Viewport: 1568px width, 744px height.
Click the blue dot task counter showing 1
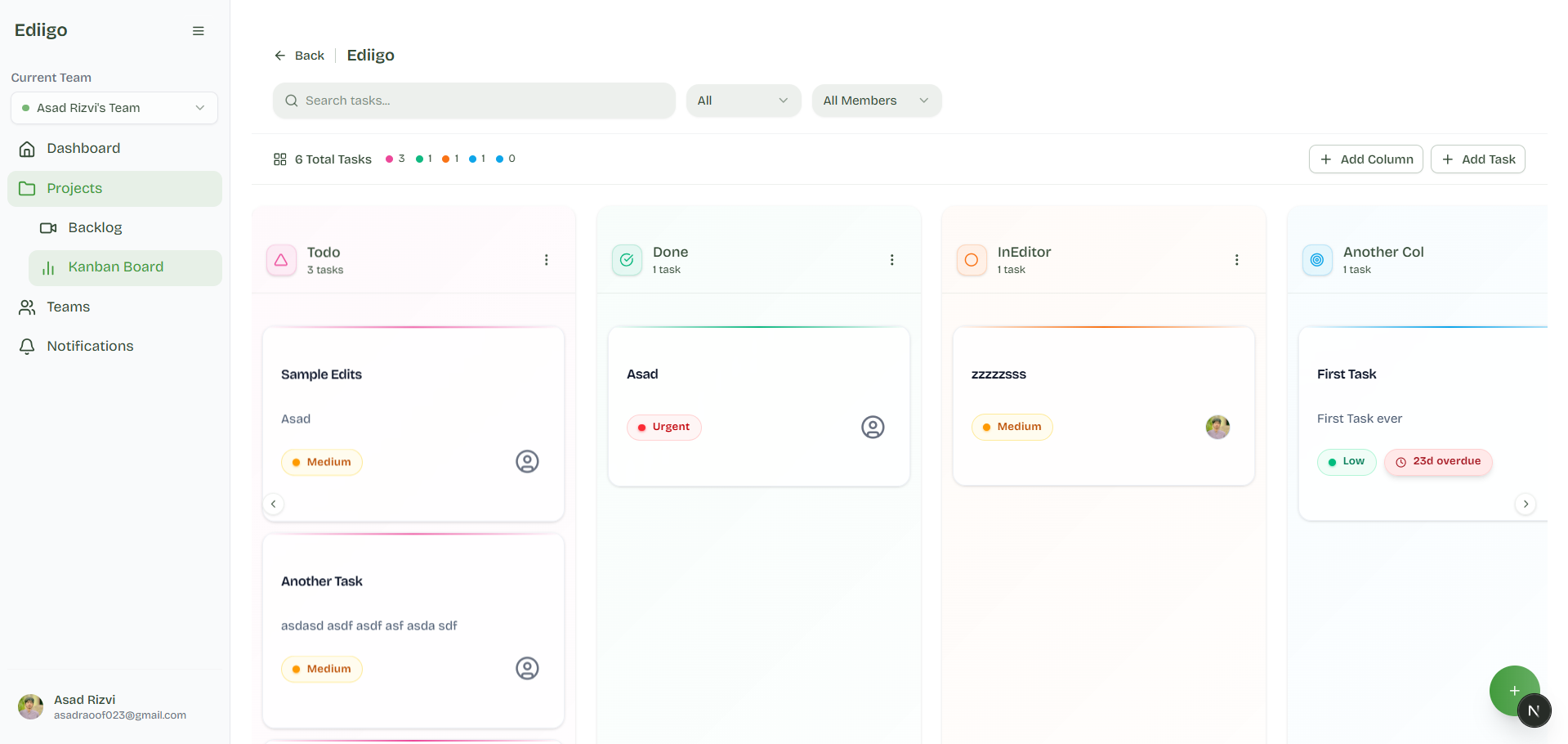[477, 159]
